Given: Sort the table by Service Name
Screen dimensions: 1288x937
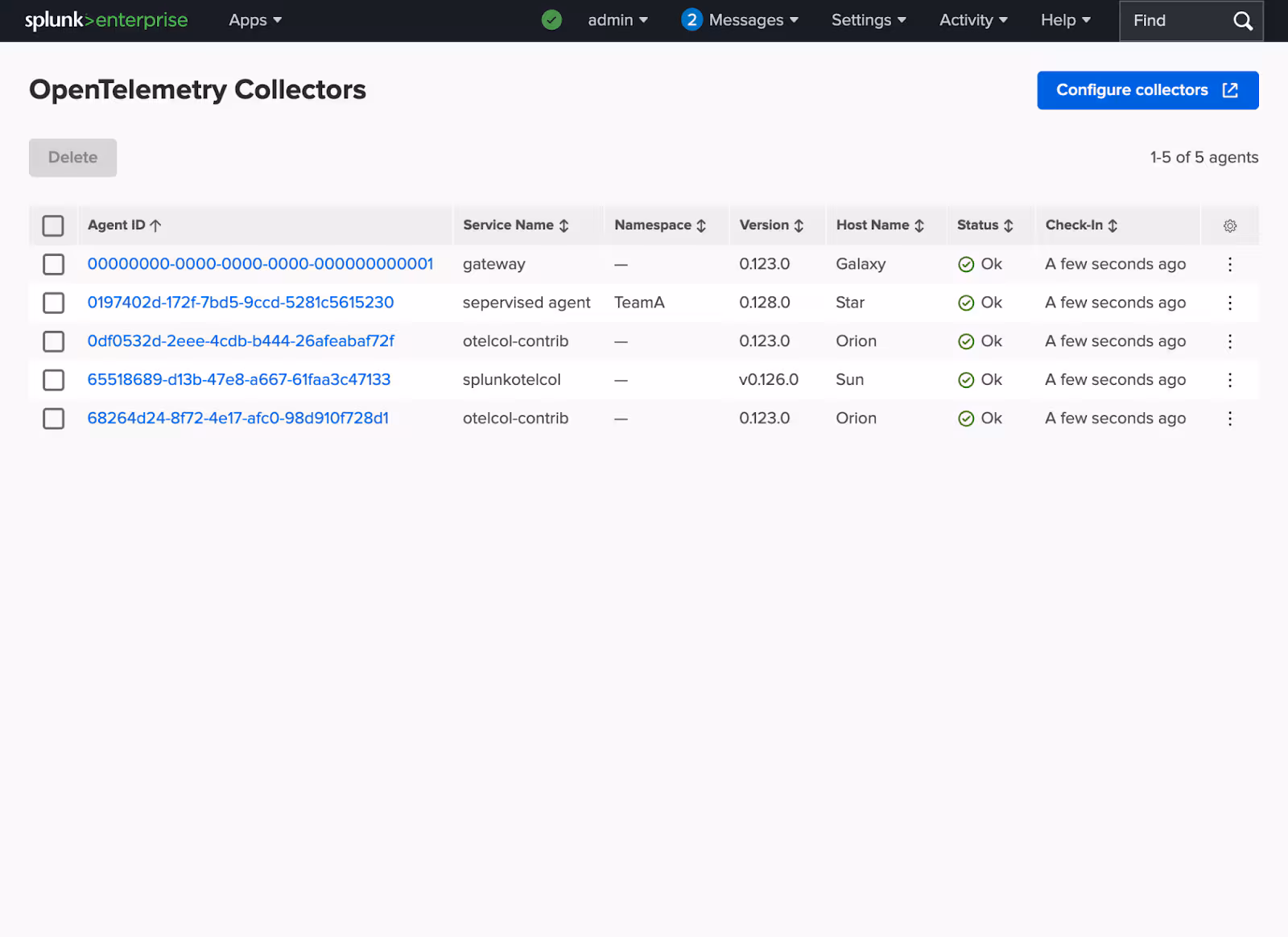Looking at the screenshot, I should (x=516, y=225).
